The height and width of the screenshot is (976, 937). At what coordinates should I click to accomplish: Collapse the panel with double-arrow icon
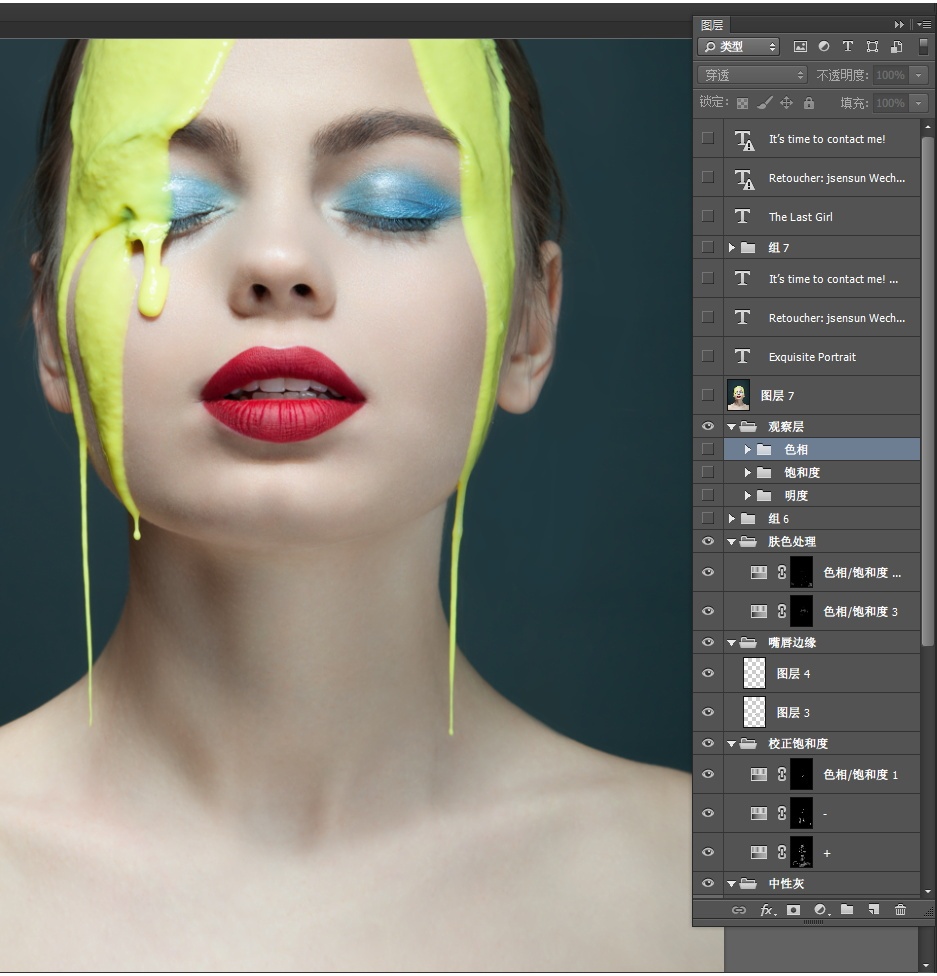click(899, 24)
